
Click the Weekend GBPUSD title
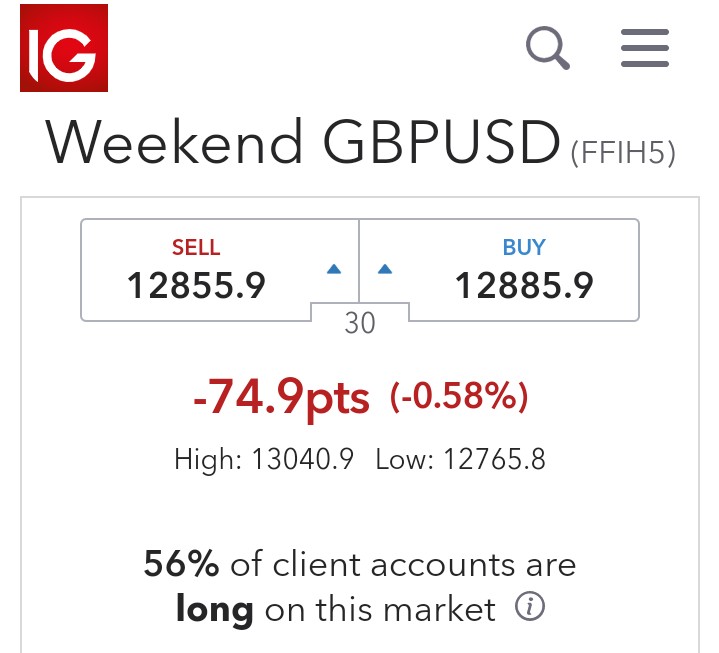(303, 141)
